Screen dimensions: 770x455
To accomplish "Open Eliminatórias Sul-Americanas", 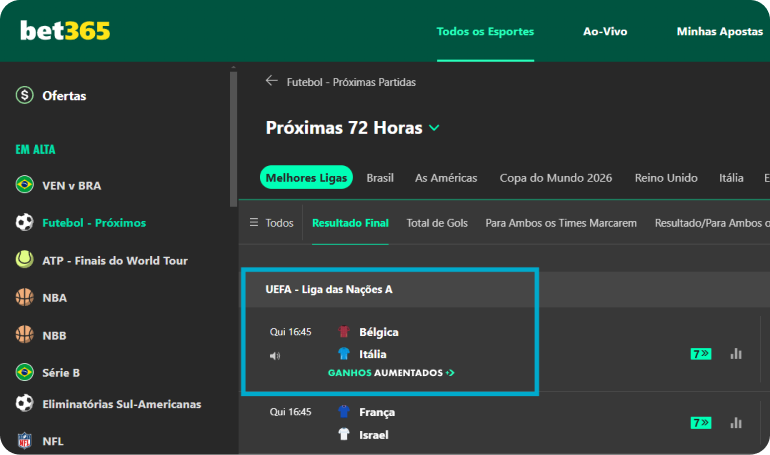I will pyautogui.click(x=122, y=404).
